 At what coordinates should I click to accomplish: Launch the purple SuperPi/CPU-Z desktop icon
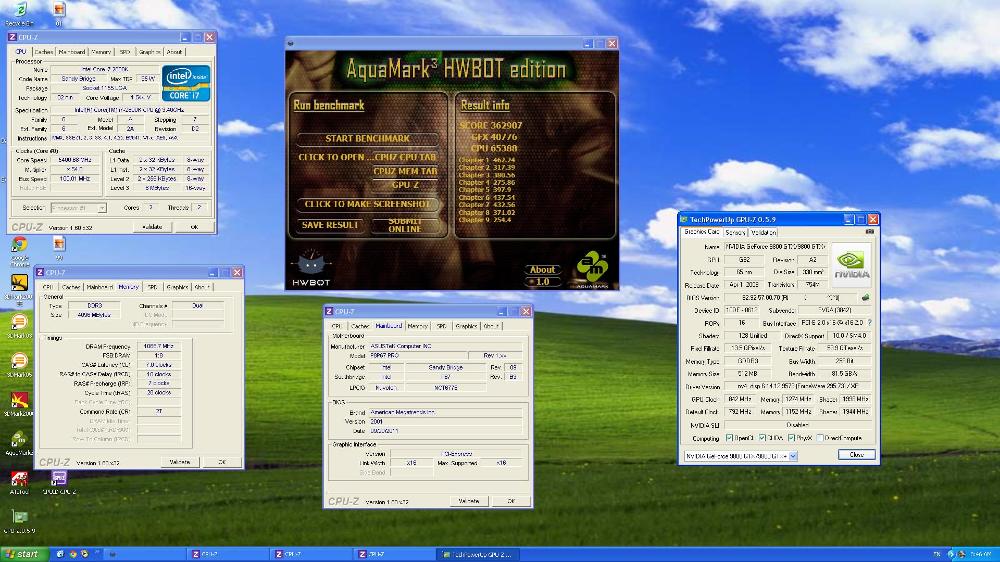(x=59, y=478)
